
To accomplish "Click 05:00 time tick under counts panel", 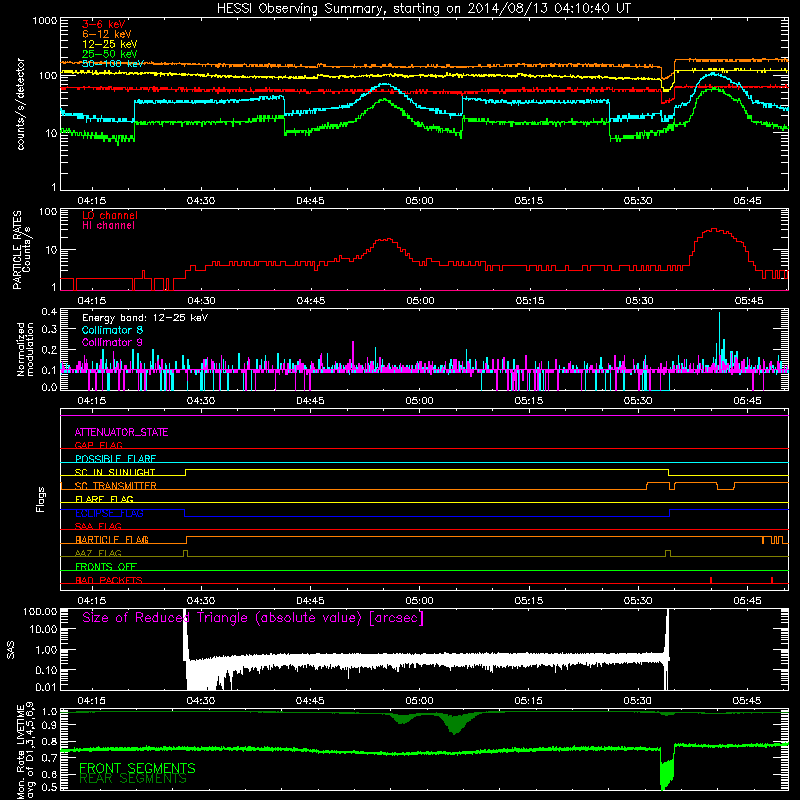I will coord(419,201).
